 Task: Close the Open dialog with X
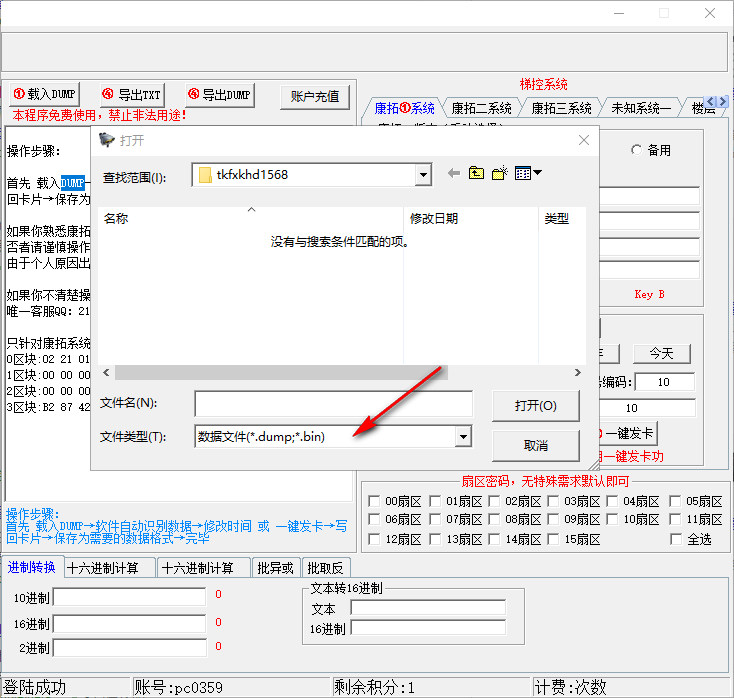pos(583,140)
